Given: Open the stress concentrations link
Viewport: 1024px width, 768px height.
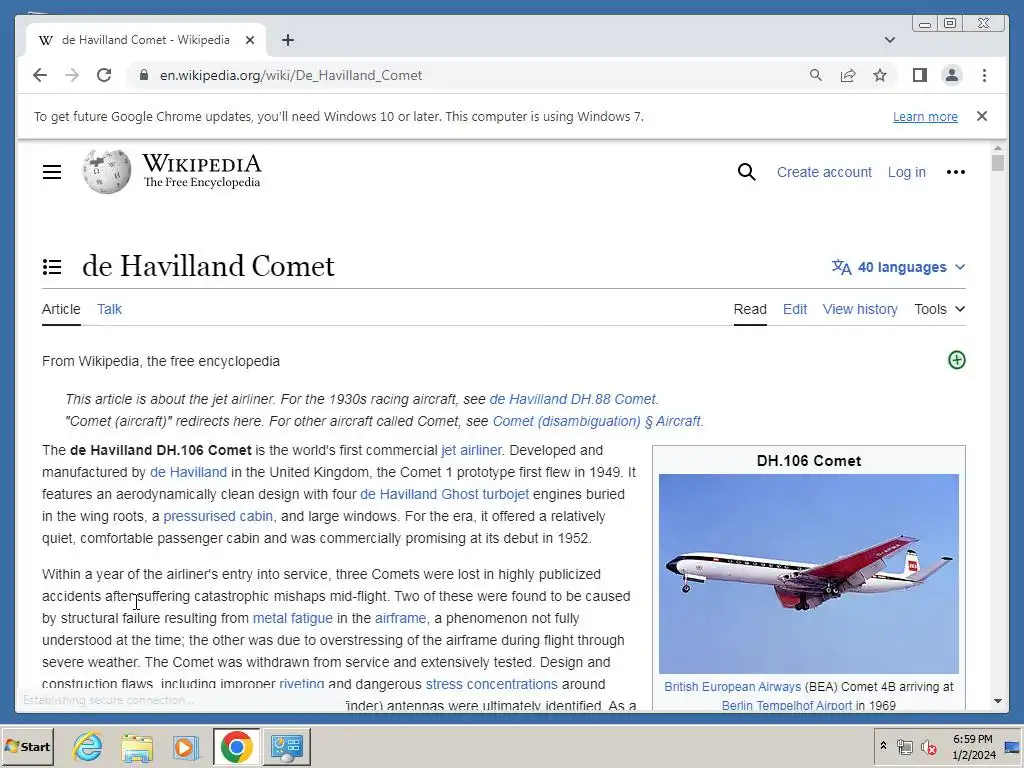Looking at the screenshot, I should pyautogui.click(x=492, y=684).
